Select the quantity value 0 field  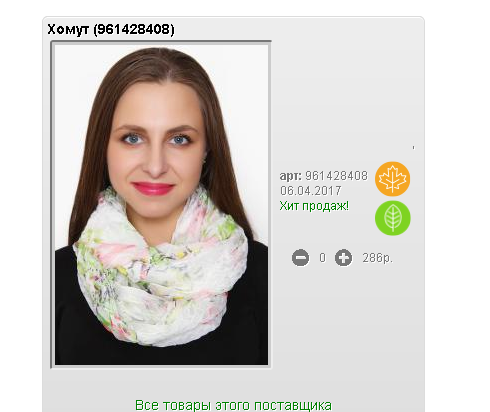322,258
